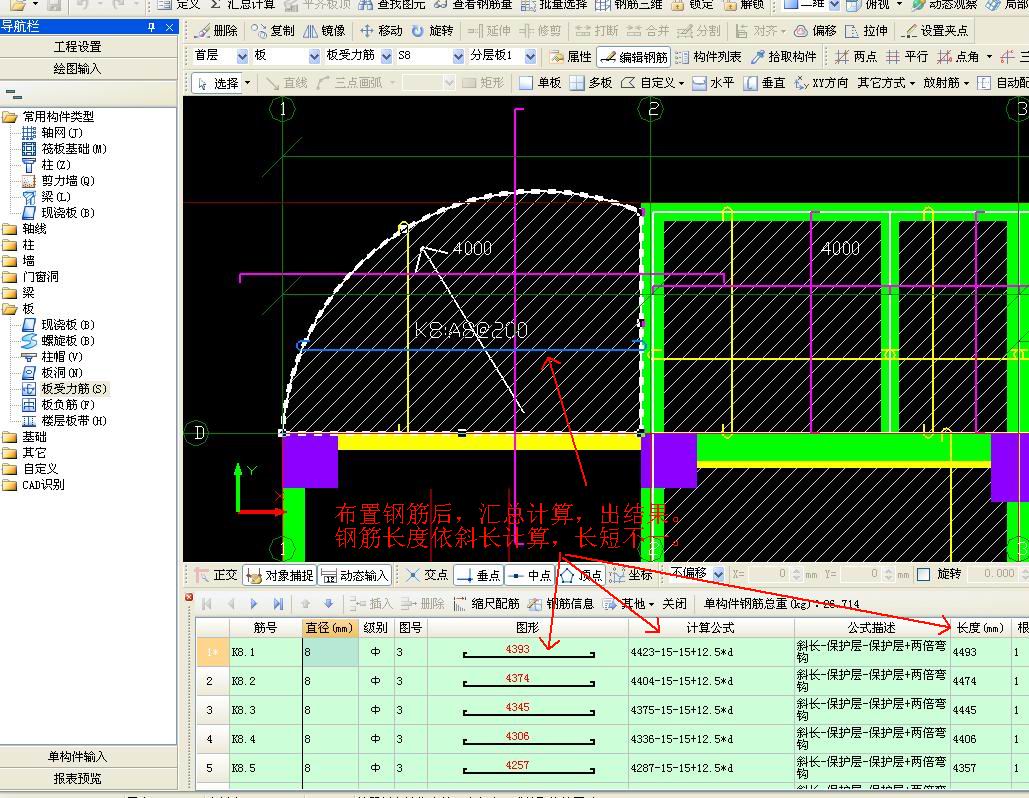The width and height of the screenshot is (1029, 798).
Task: Open 自定义 layout dropdown
Action: click(x=652, y=83)
